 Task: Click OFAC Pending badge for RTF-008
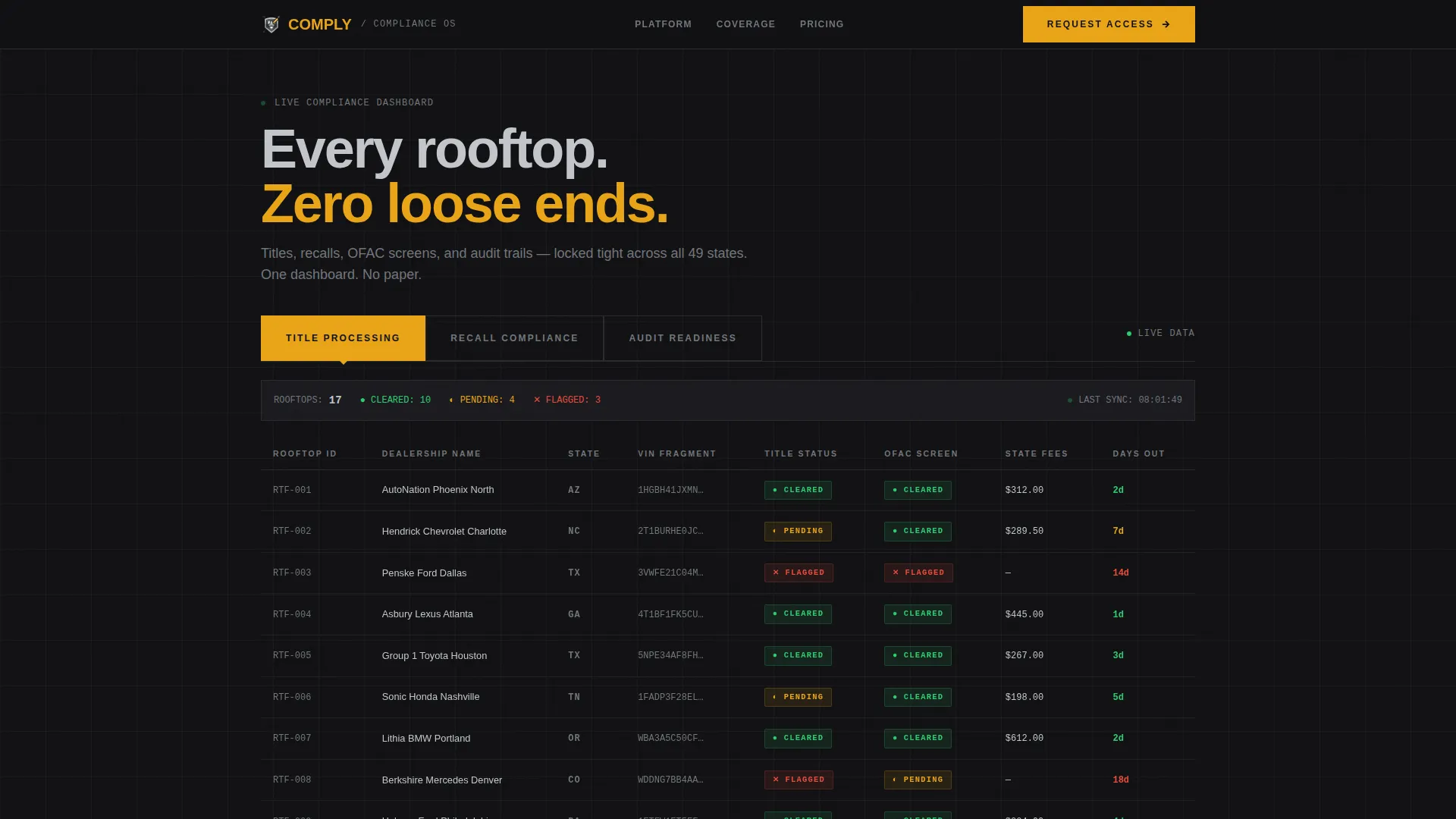(x=918, y=780)
